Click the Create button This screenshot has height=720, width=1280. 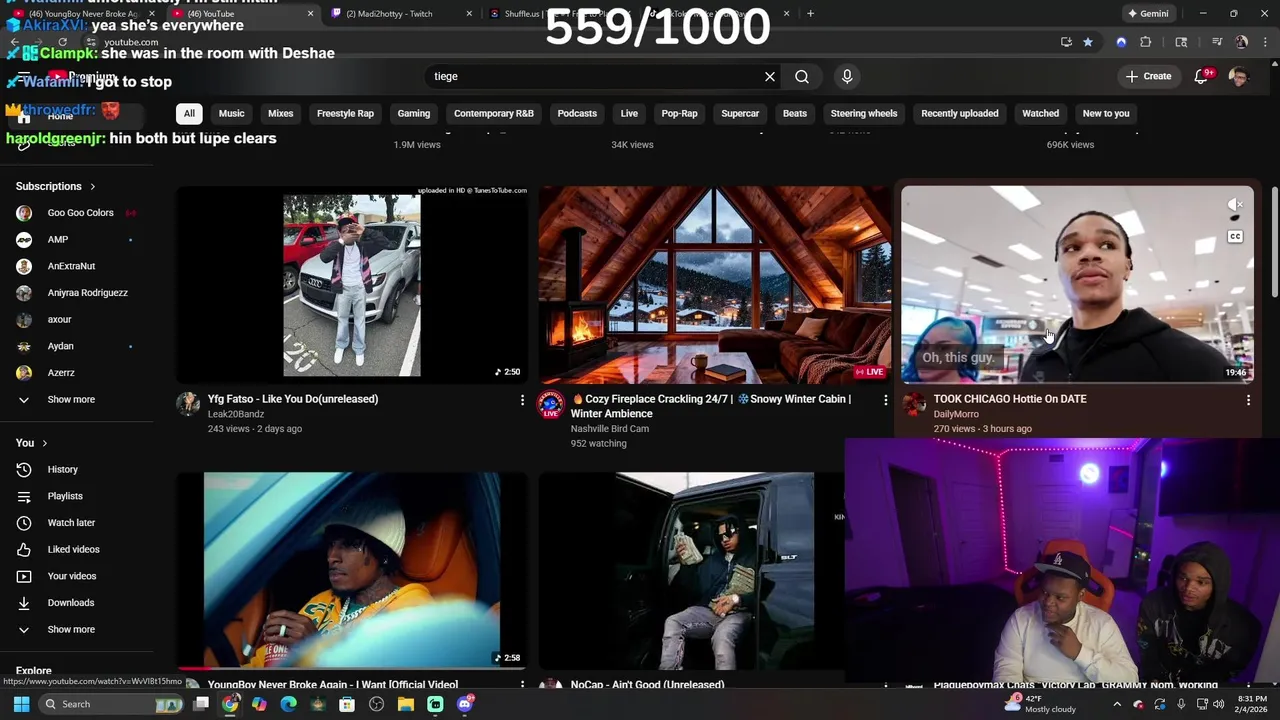pyautogui.click(x=1147, y=76)
